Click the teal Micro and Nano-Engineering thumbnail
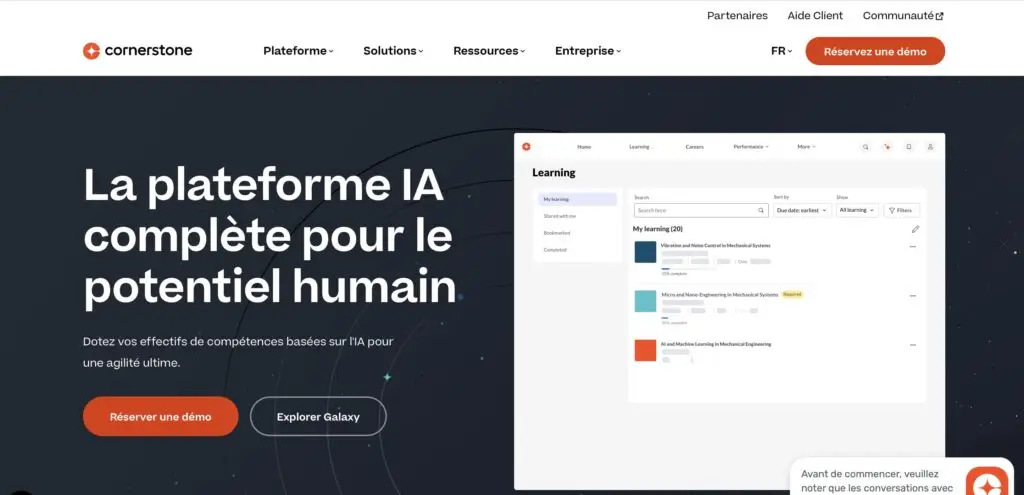Viewport: 1024px width, 495px height. 645,301
